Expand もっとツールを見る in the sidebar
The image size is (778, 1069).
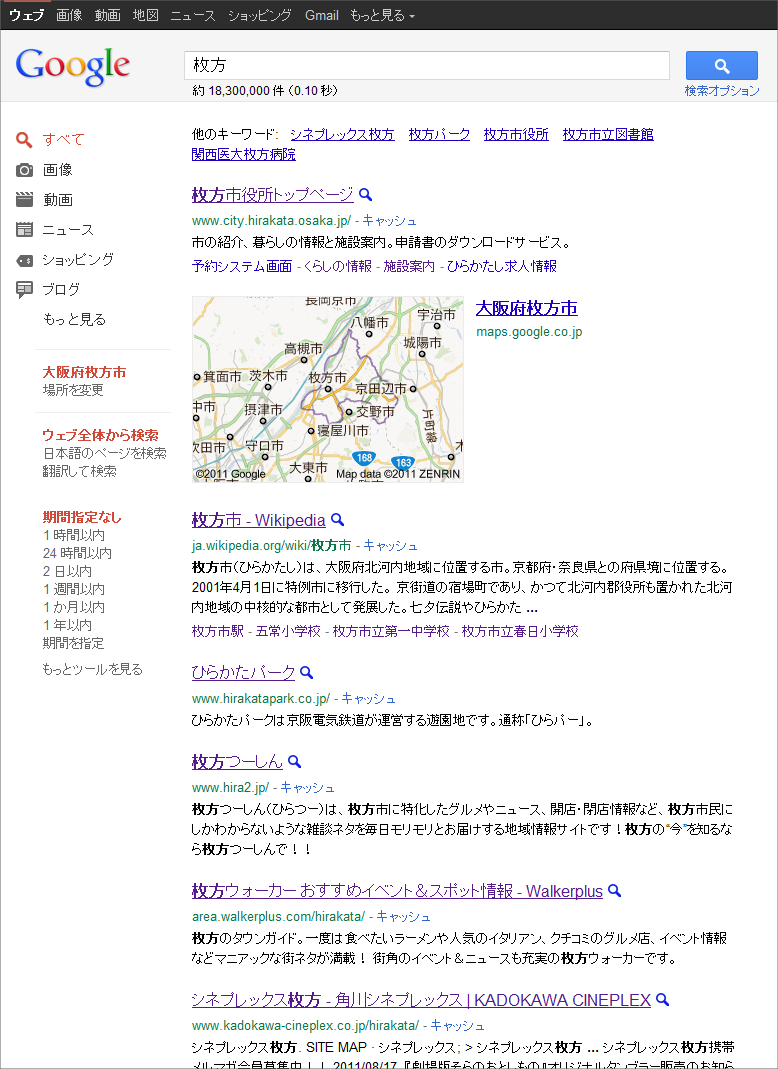tap(92, 670)
